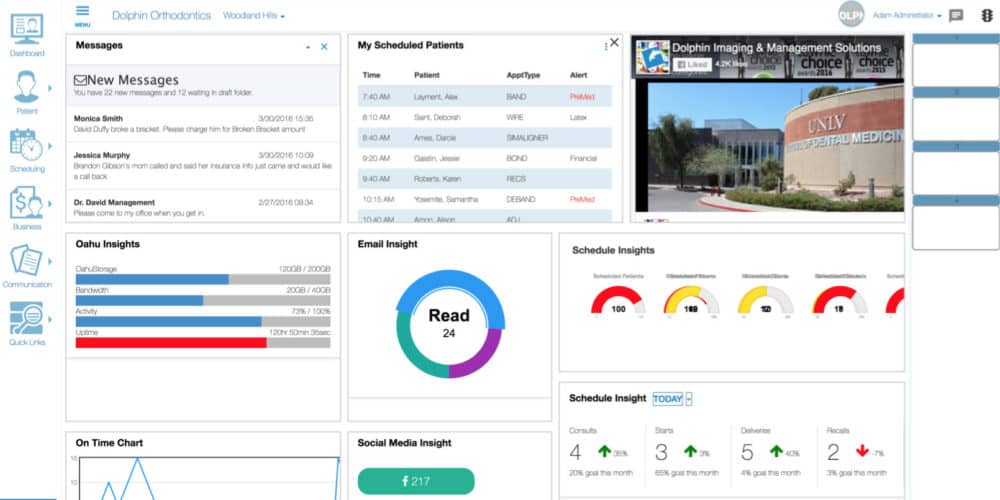Open the Communication sidebar icon
This screenshot has width=1000, height=500.
click(x=27, y=260)
